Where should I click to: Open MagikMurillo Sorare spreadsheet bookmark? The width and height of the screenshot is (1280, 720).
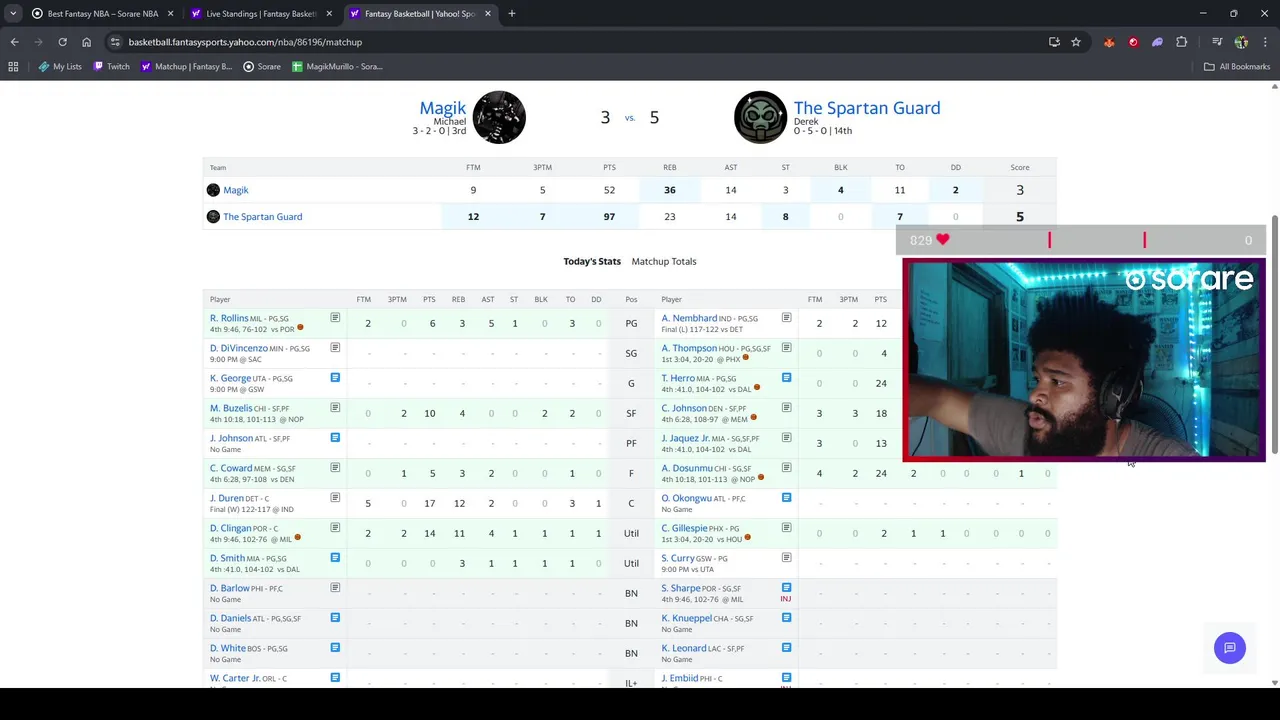[x=337, y=66]
